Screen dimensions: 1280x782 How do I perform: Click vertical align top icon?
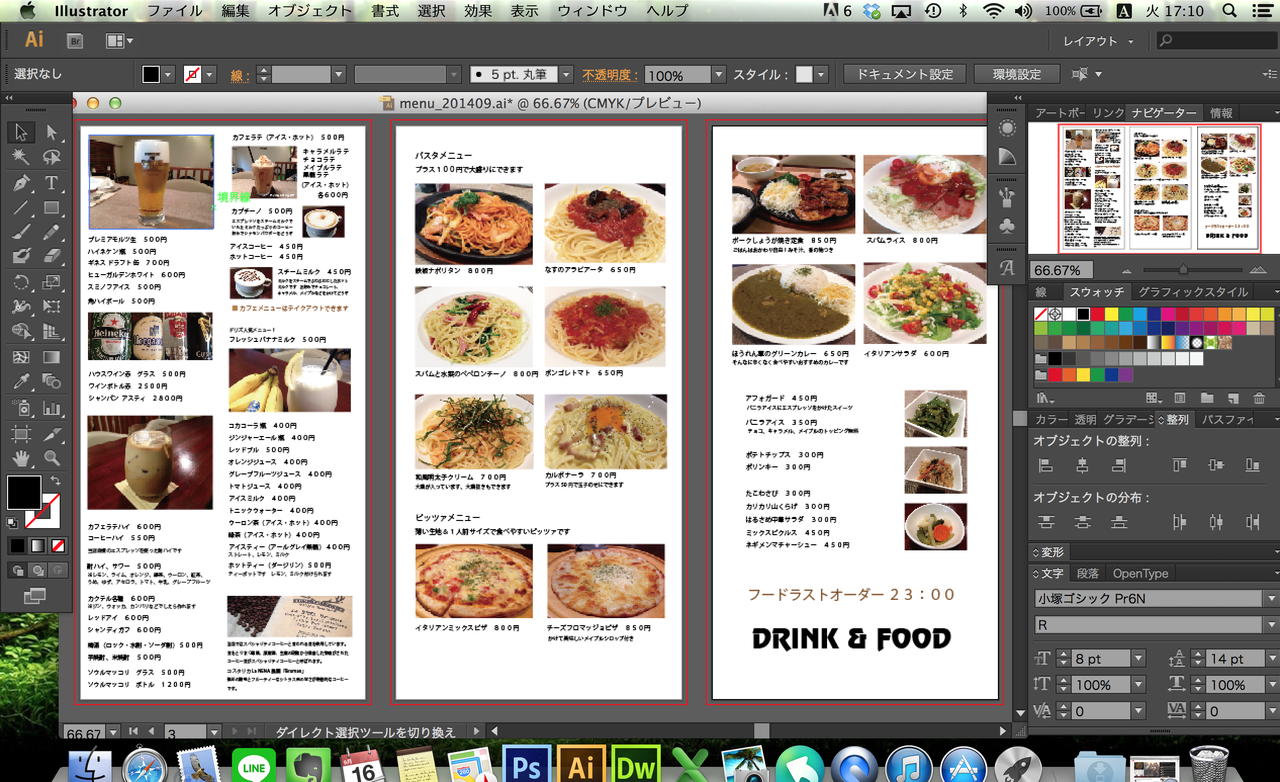[x=1180, y=465]
